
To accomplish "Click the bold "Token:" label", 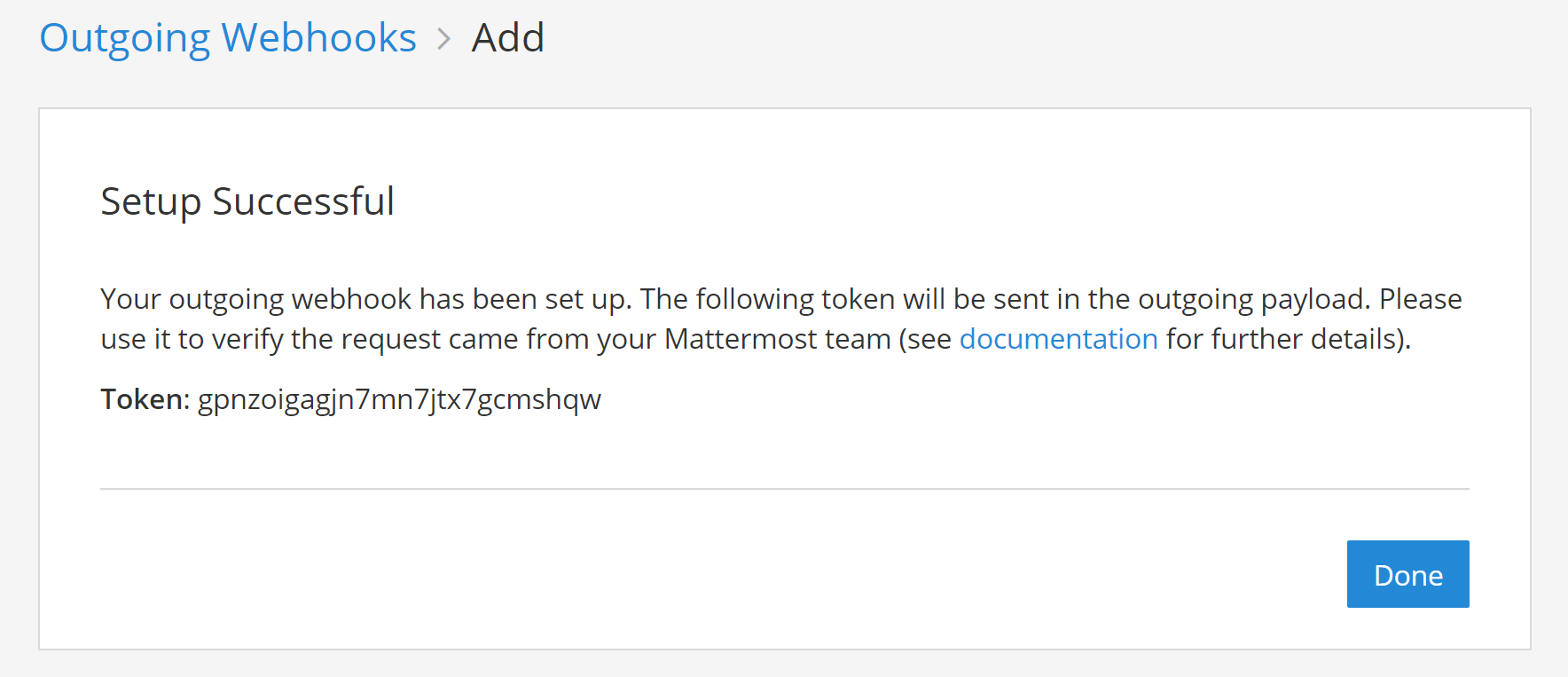I will (x=145, y=399).
